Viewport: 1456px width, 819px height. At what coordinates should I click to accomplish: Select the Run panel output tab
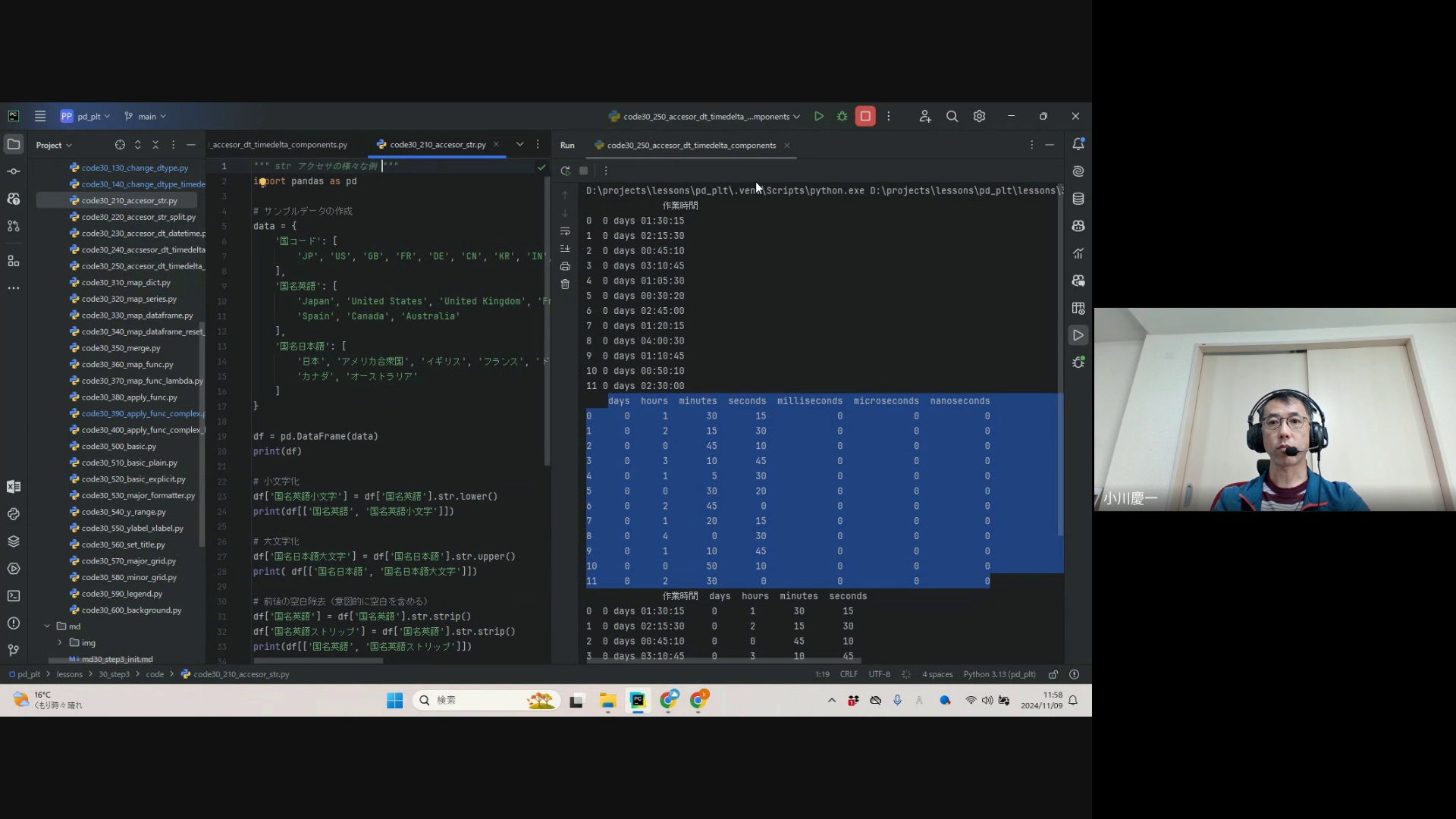click(x=691, y=145)
